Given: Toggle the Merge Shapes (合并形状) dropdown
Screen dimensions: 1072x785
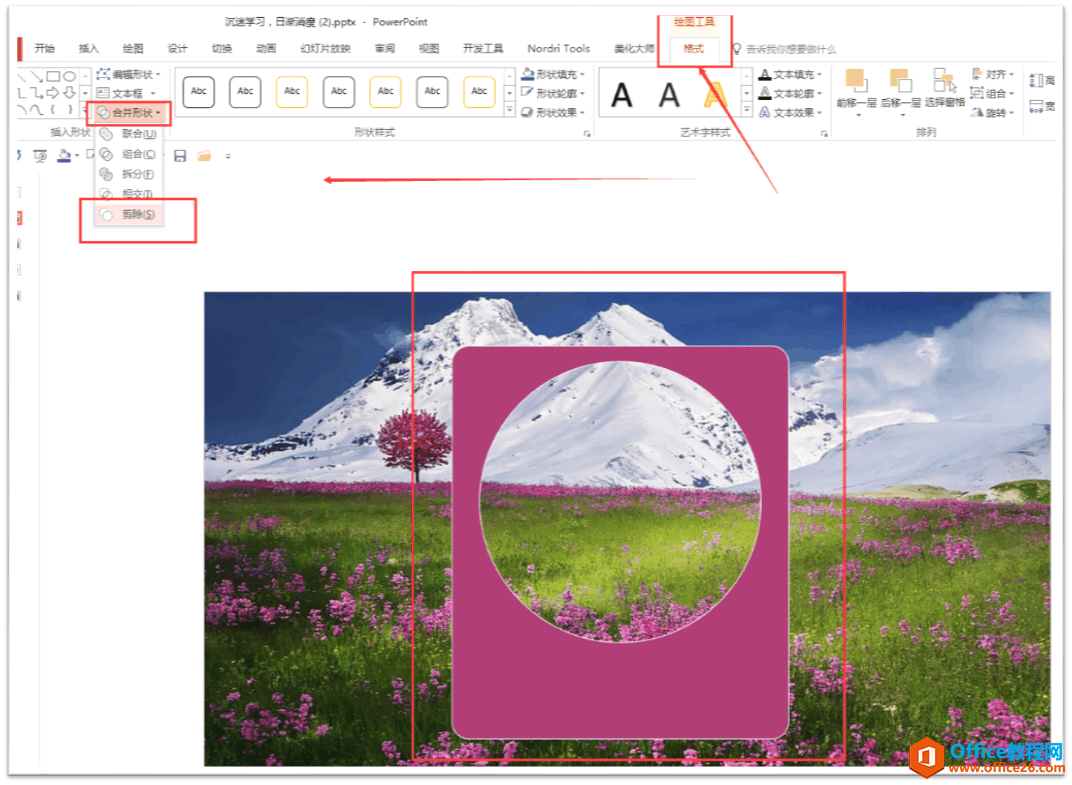Looking at the screenshot, I should (x=129, y=113).
